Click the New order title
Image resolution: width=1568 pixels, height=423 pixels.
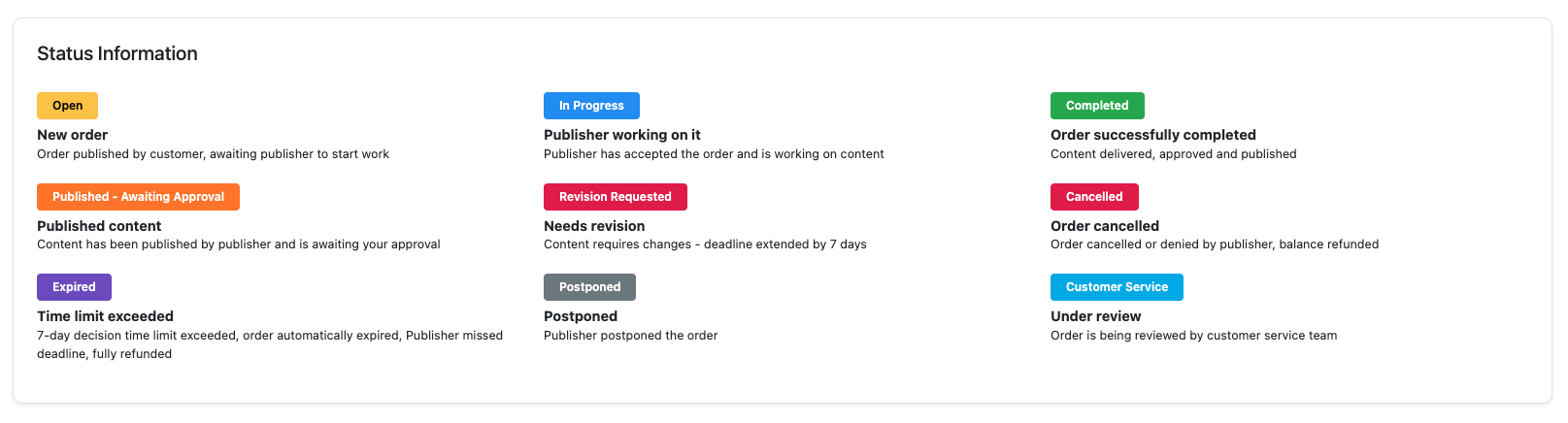tap(72, 135)
